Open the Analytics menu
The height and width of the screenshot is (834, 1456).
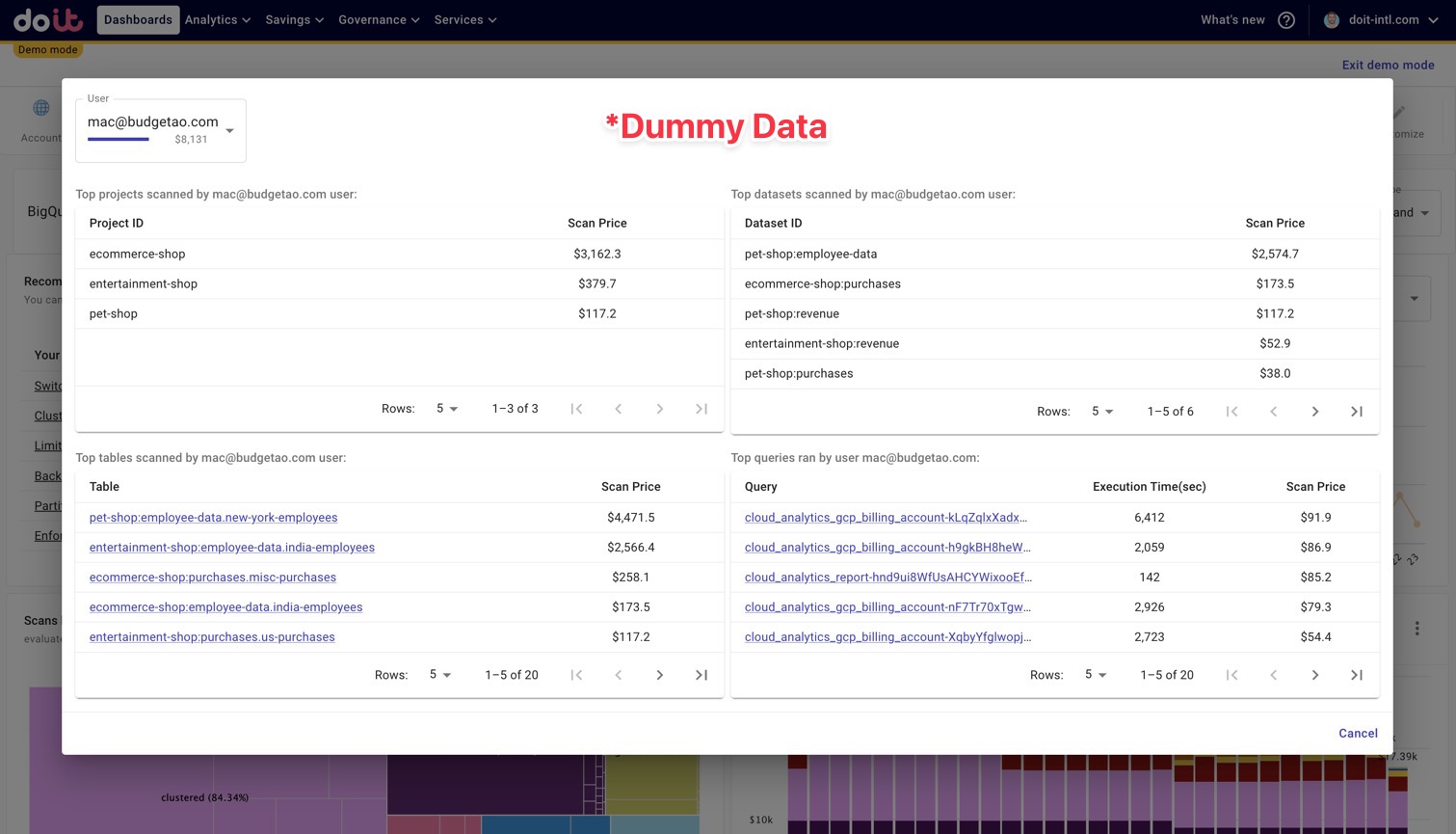217,20
